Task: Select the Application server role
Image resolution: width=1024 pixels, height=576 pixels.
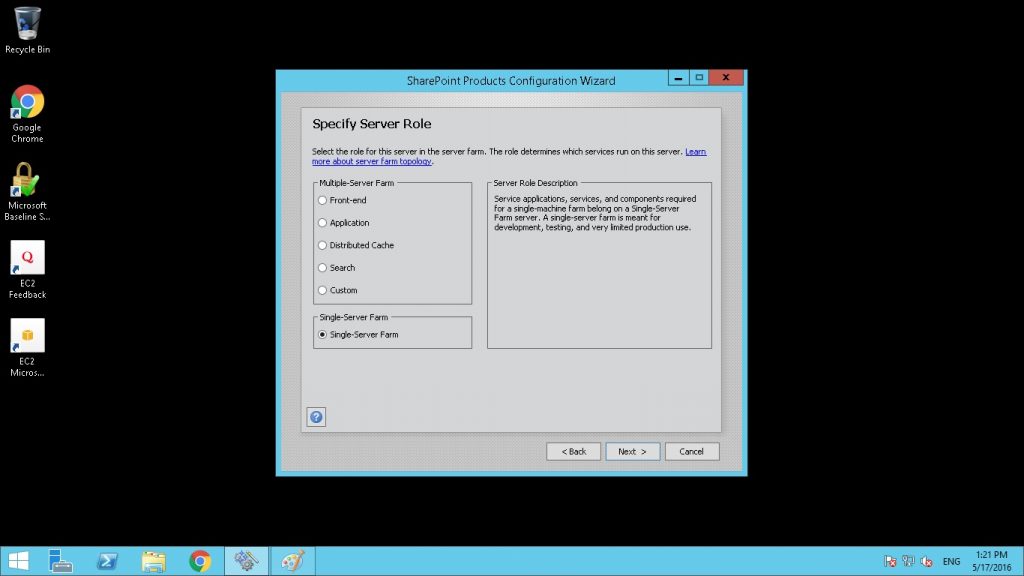Action: [322, 223]
